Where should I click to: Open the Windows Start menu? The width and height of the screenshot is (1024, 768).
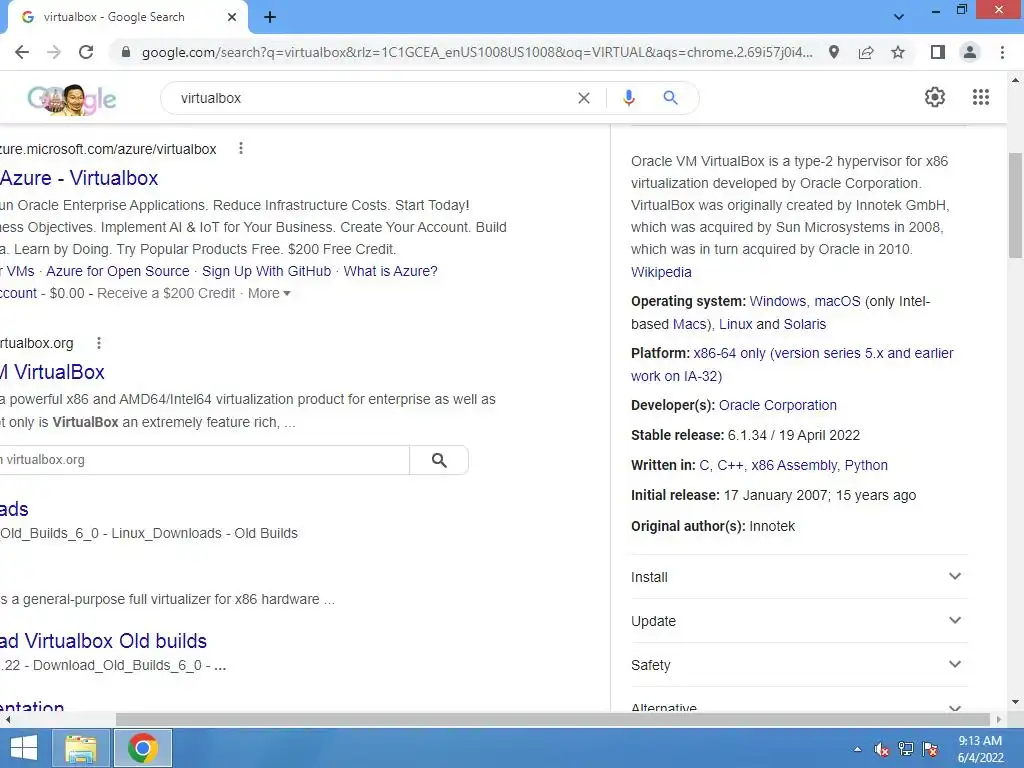tap(24, 748)
